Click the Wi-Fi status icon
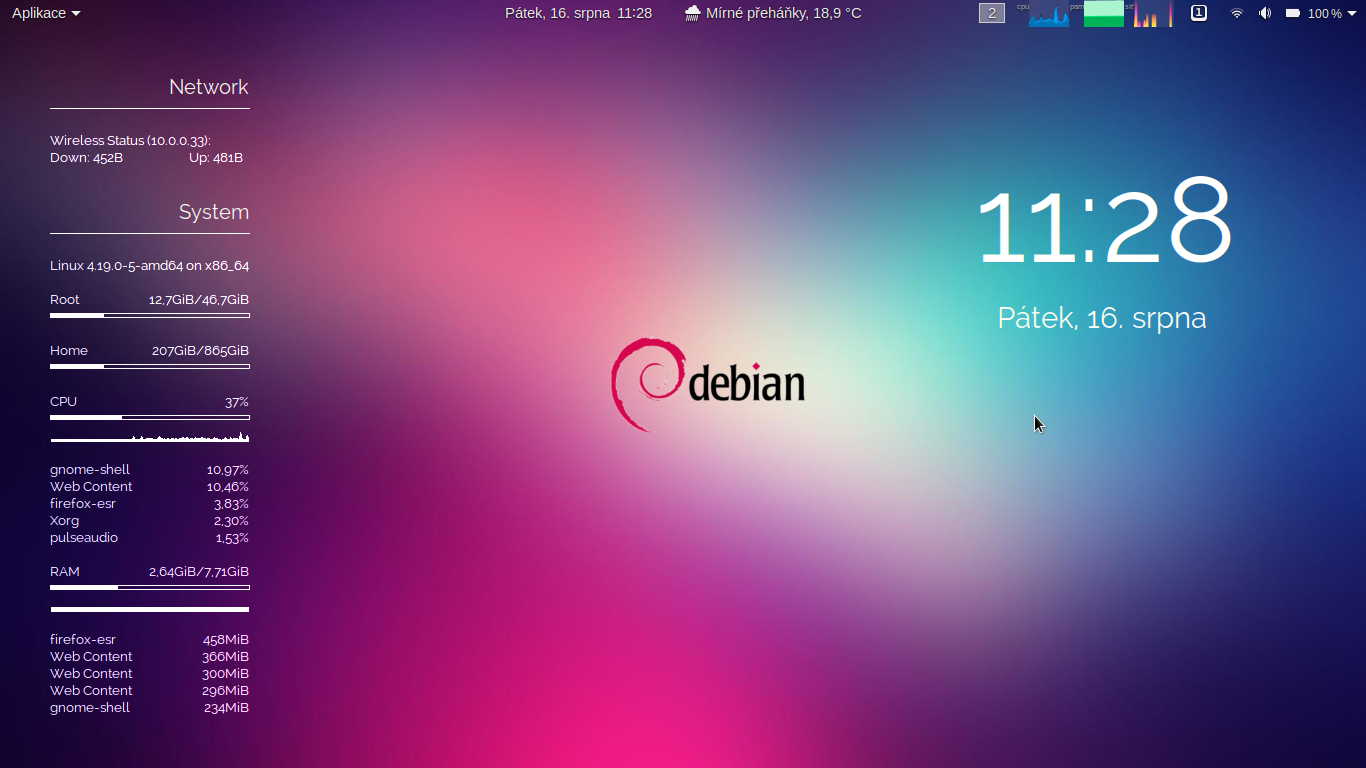The width and height of the screenshot is (1366, 768). [1237, 13]
